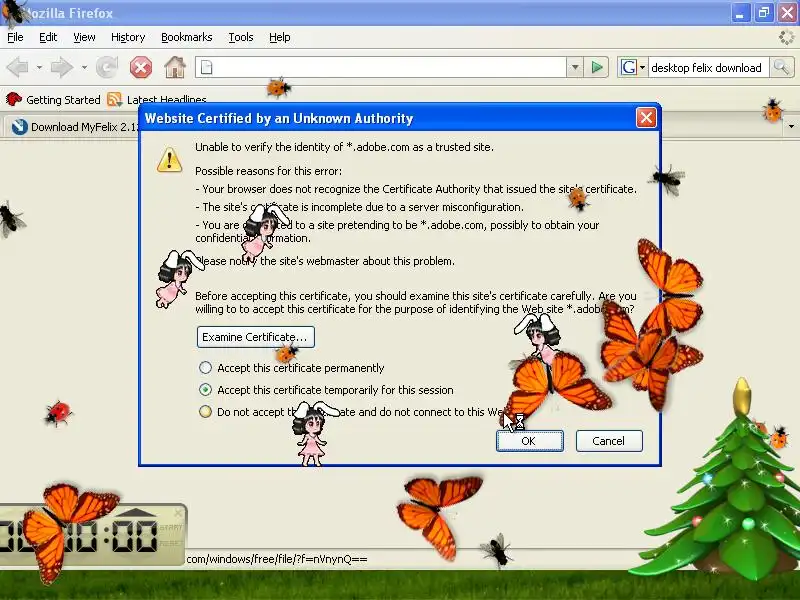Select Accept this certificate permanently
The height and width of the screenshot is (600, 800).
pyautogui.click(x=205, y=367)
